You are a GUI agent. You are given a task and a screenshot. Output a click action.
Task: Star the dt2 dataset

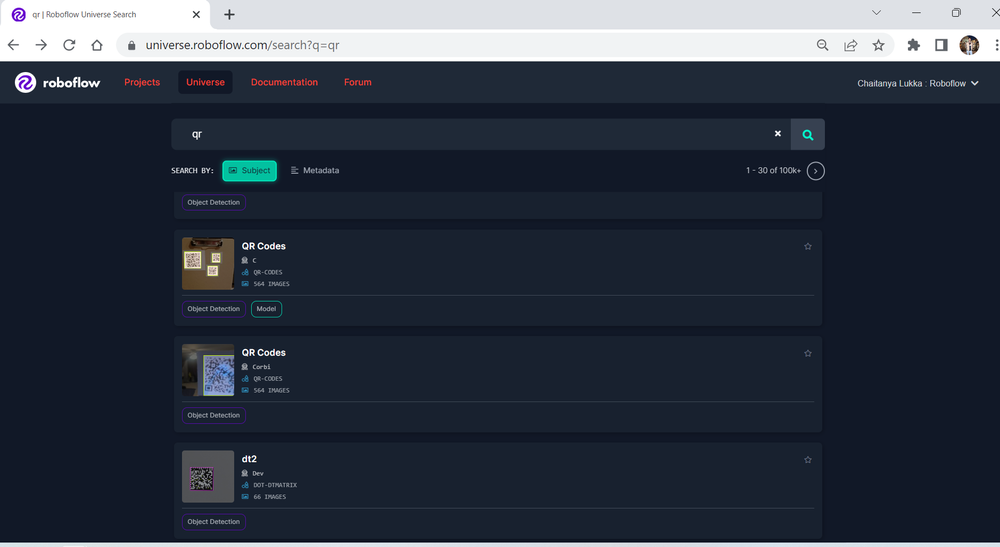pyautogui.click(x=808, y=460)
